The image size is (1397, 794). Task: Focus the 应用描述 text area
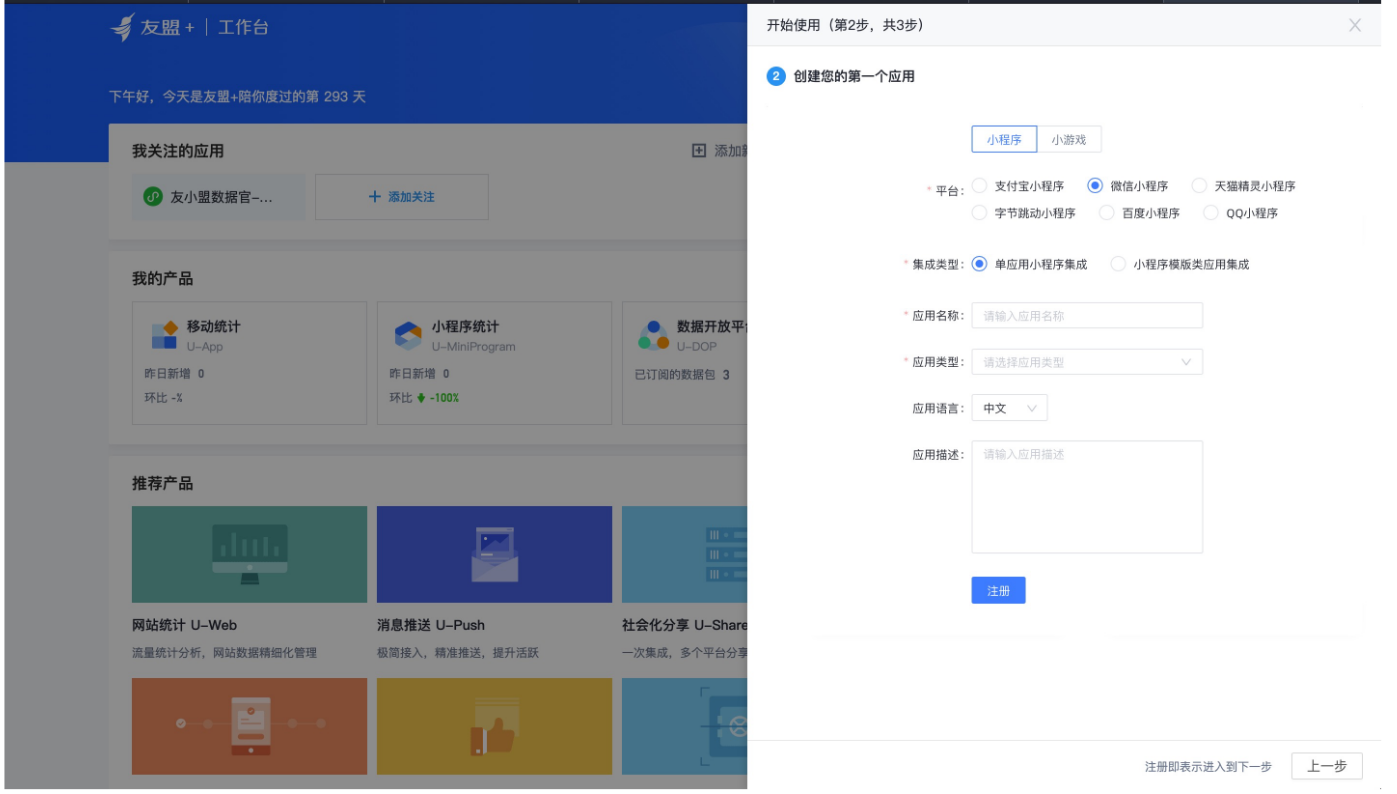pyautogui.click(x=1087, y=497)
